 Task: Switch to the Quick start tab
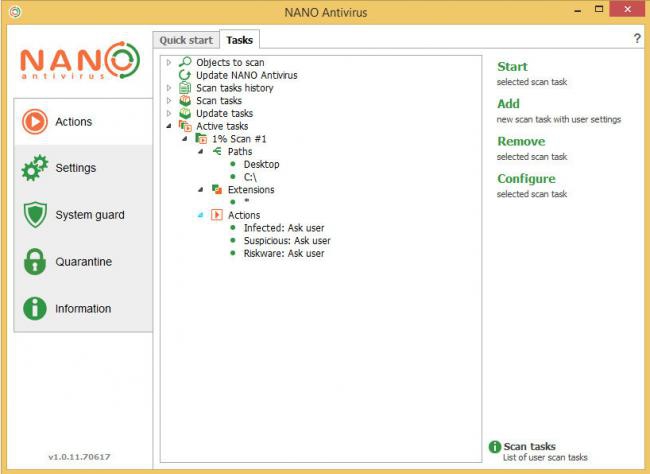click(186, 40)
